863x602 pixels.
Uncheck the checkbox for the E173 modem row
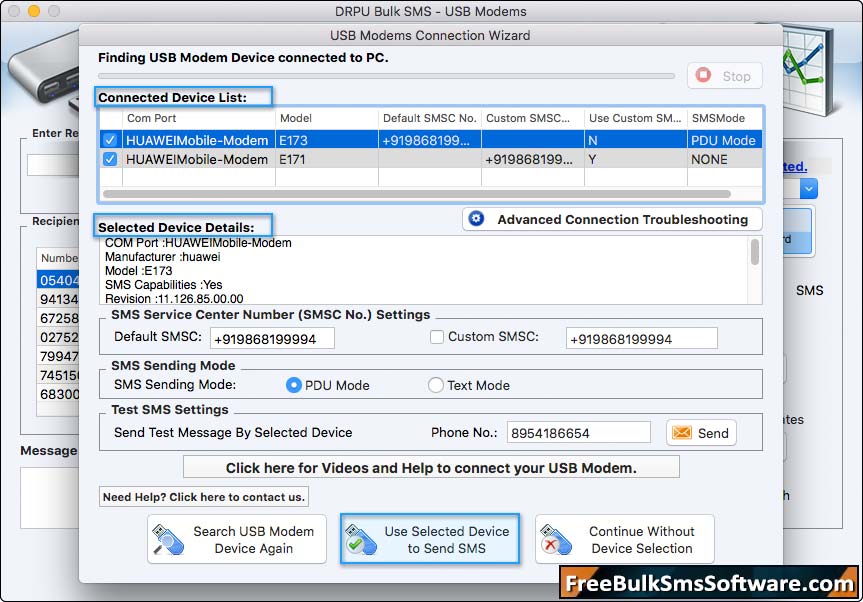(x=110, y=140)
